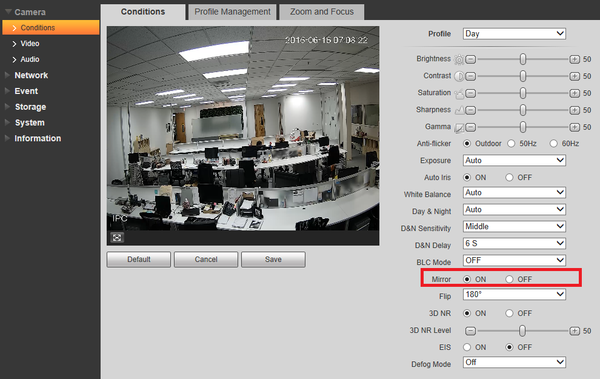600x379 pixels.
Task: Set Mirror to OFF
Action: tap(509, 279)
